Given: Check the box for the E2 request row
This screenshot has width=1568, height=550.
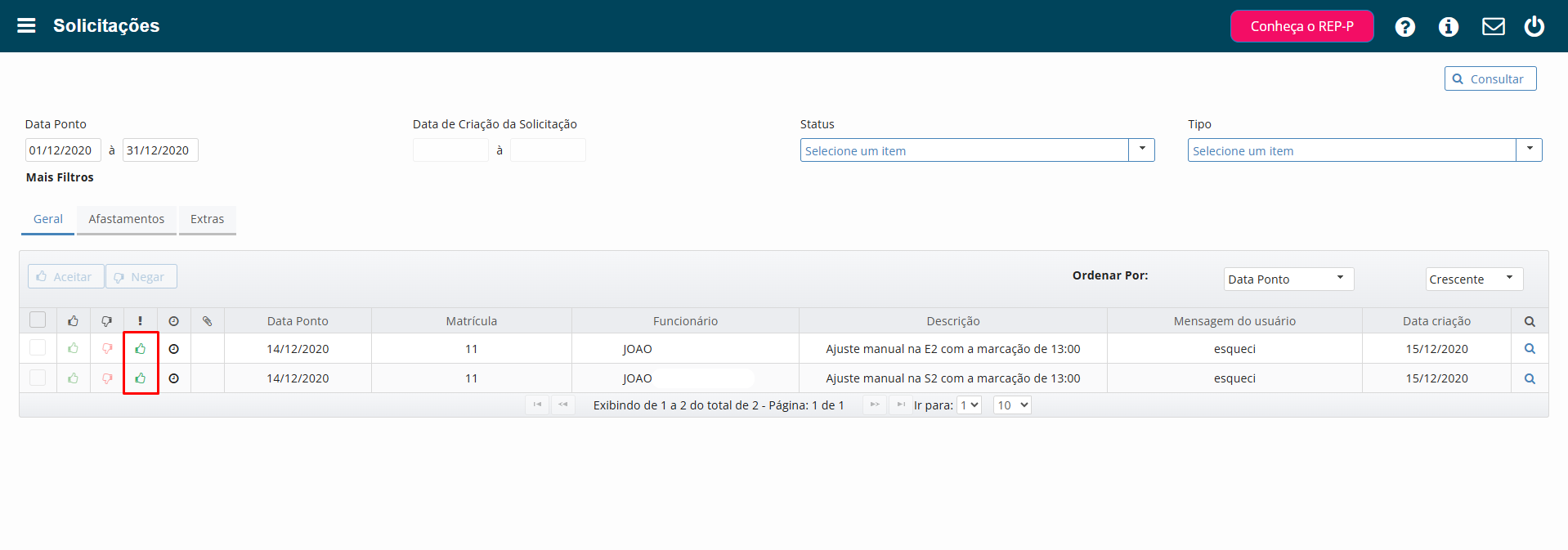Looking at the screenshot, I should 38,348.
